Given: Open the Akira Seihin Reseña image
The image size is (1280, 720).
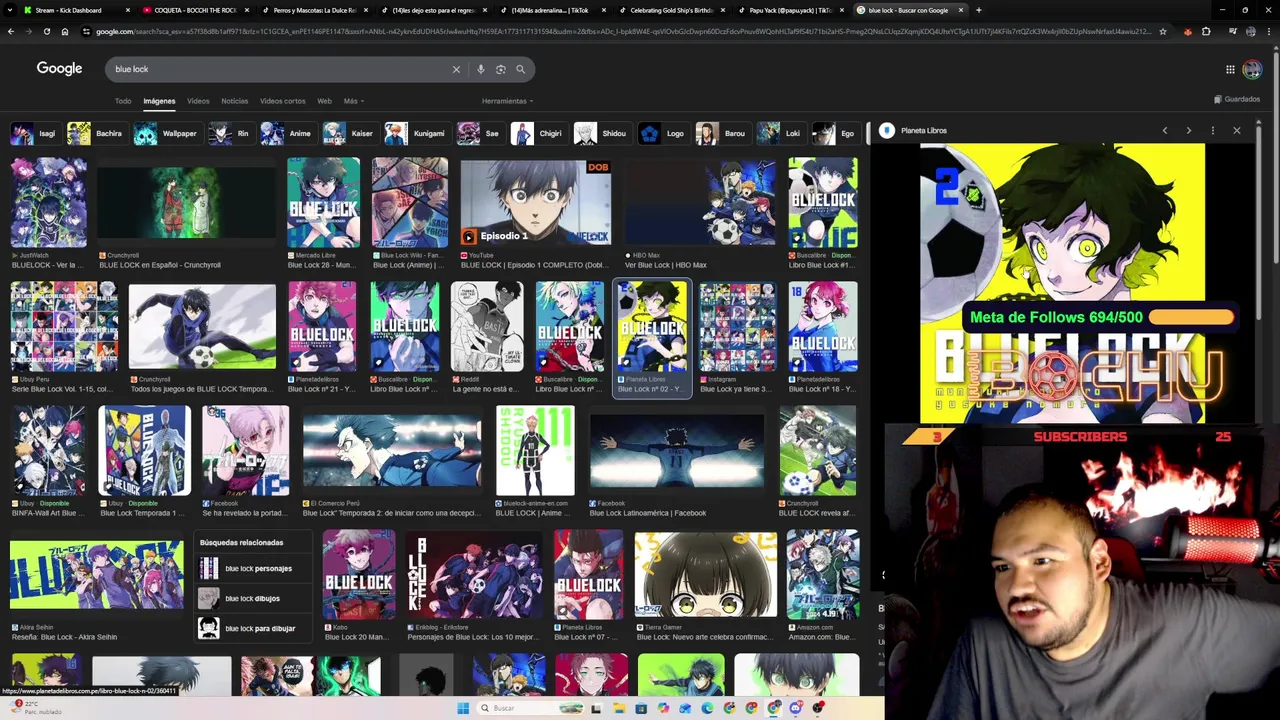Looking at the screenshot, I should (x=97, y=575).
